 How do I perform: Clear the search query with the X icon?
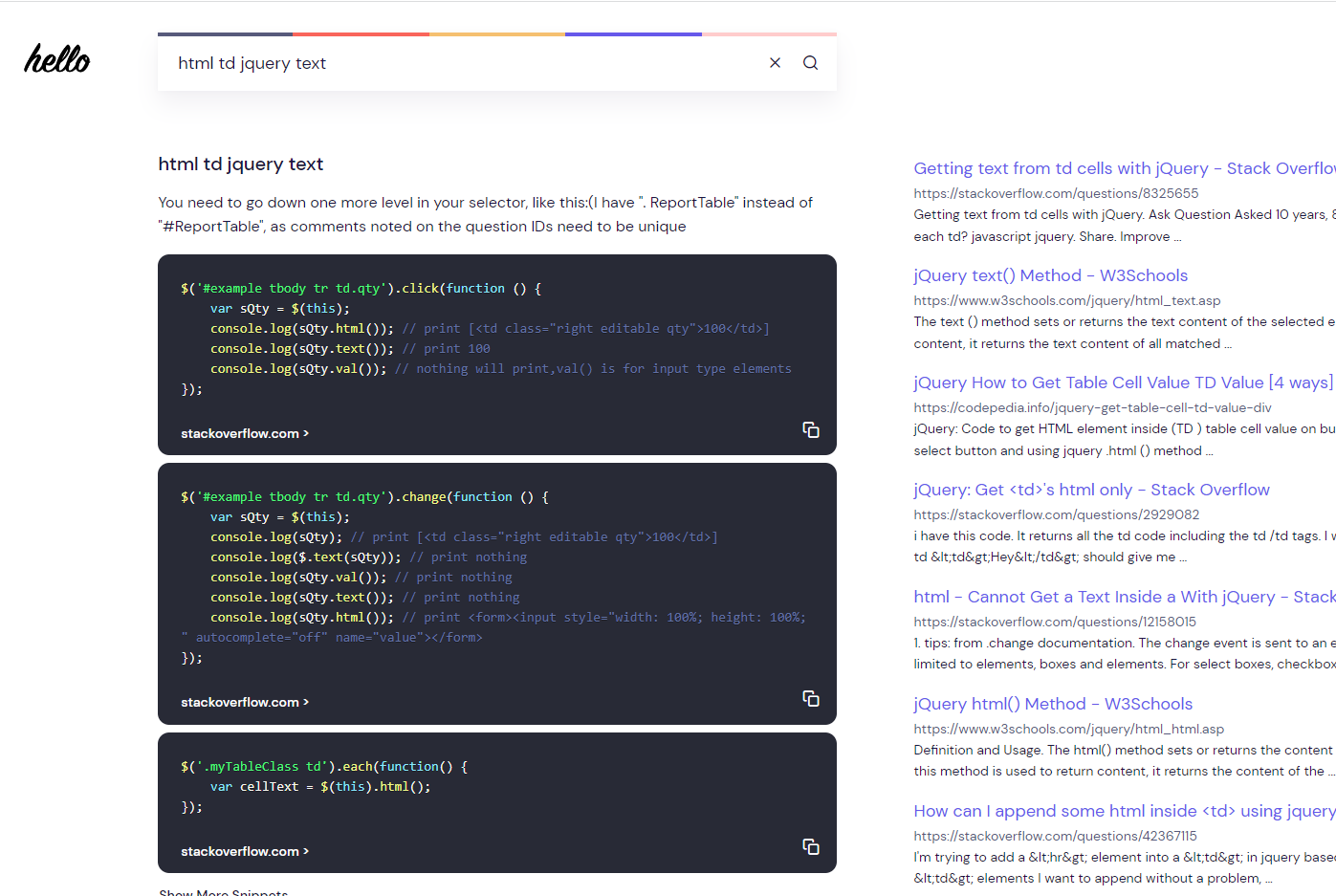tap(775, 63)
